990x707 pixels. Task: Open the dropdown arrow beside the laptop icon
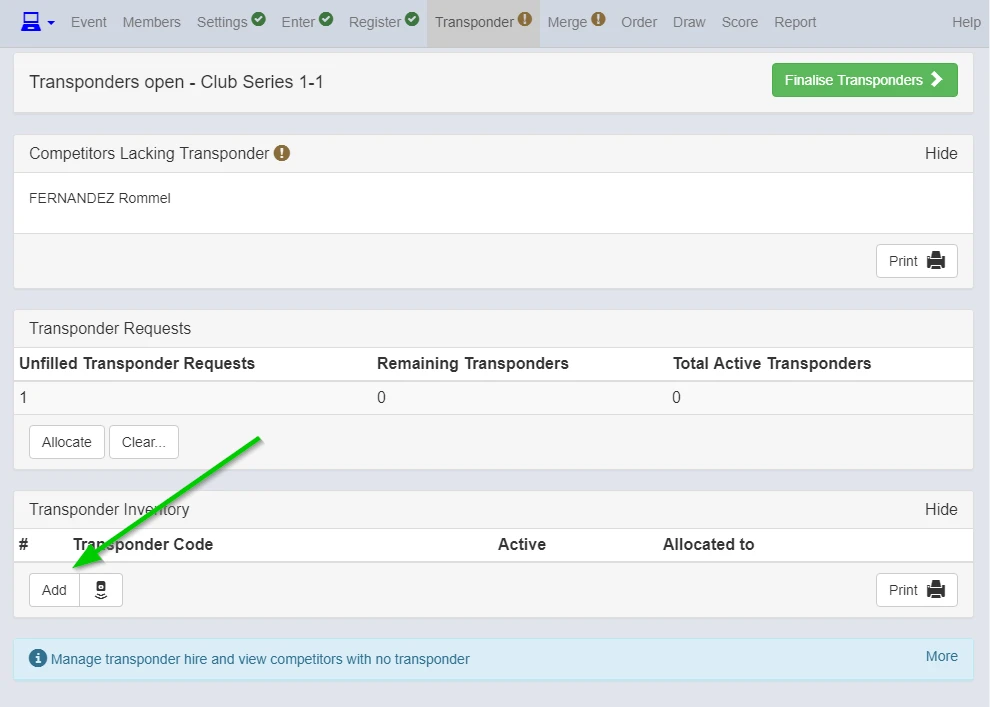point(51,23)
